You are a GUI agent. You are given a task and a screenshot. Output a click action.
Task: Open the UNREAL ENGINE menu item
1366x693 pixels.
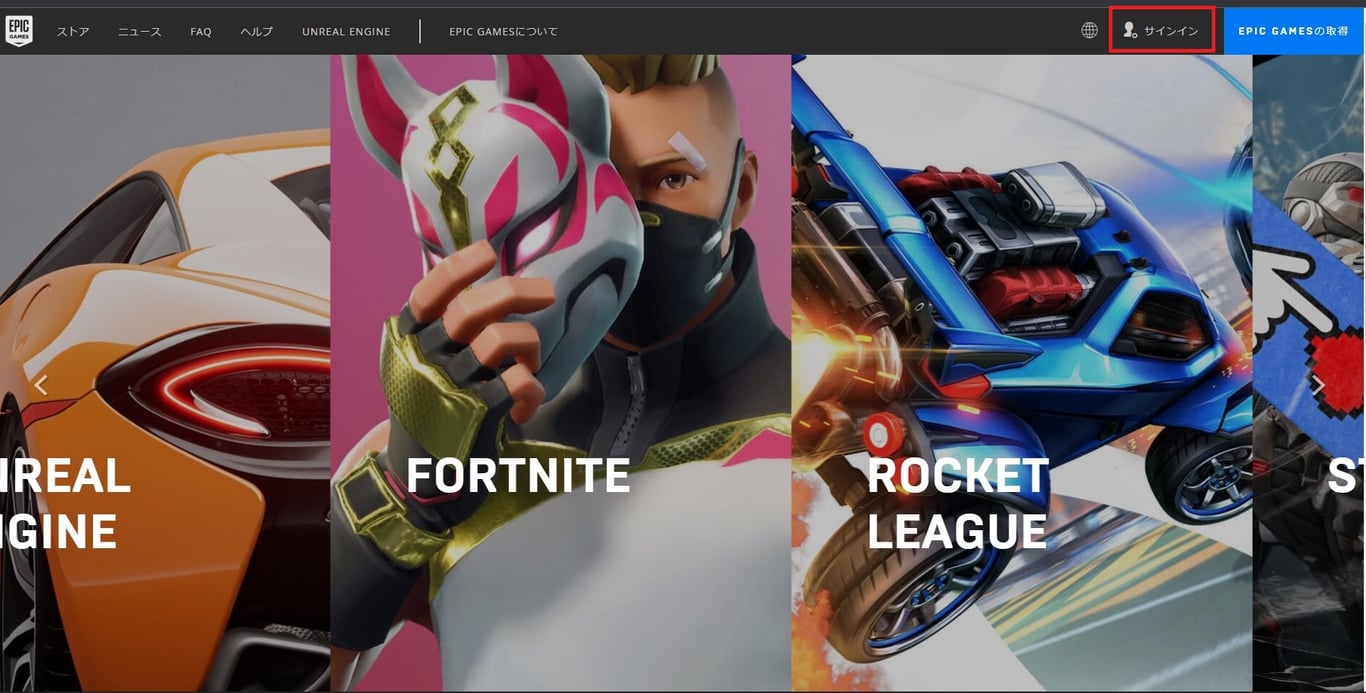coord(346,31)
